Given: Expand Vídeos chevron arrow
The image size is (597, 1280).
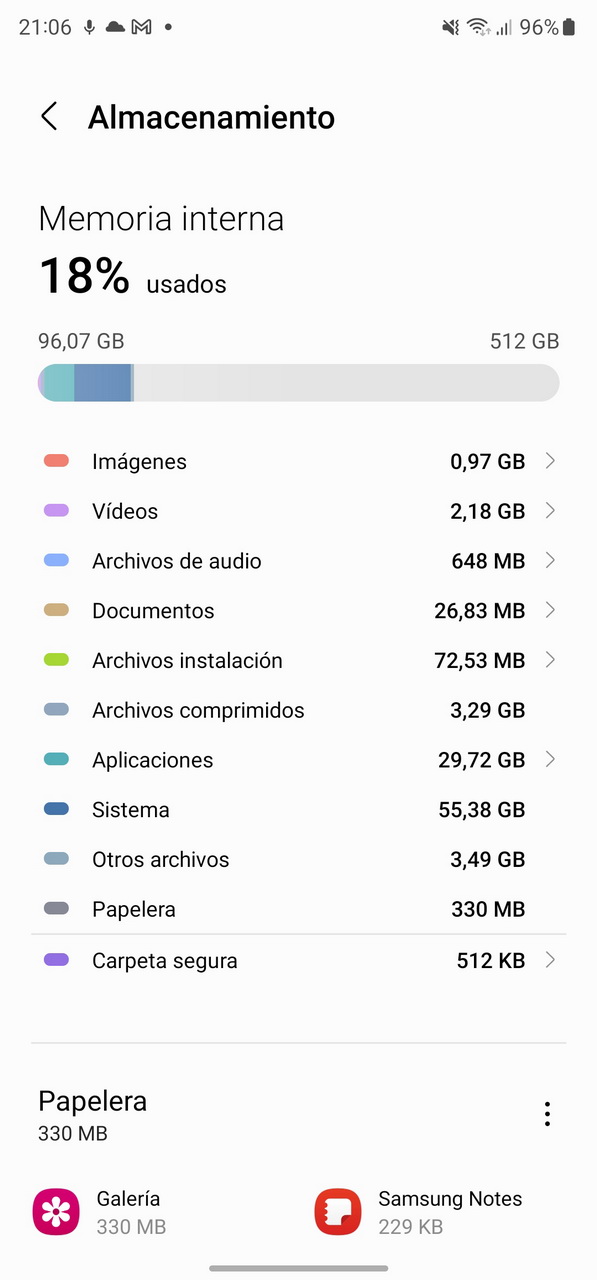Looking at the screenshot, I should coord(550,511).
